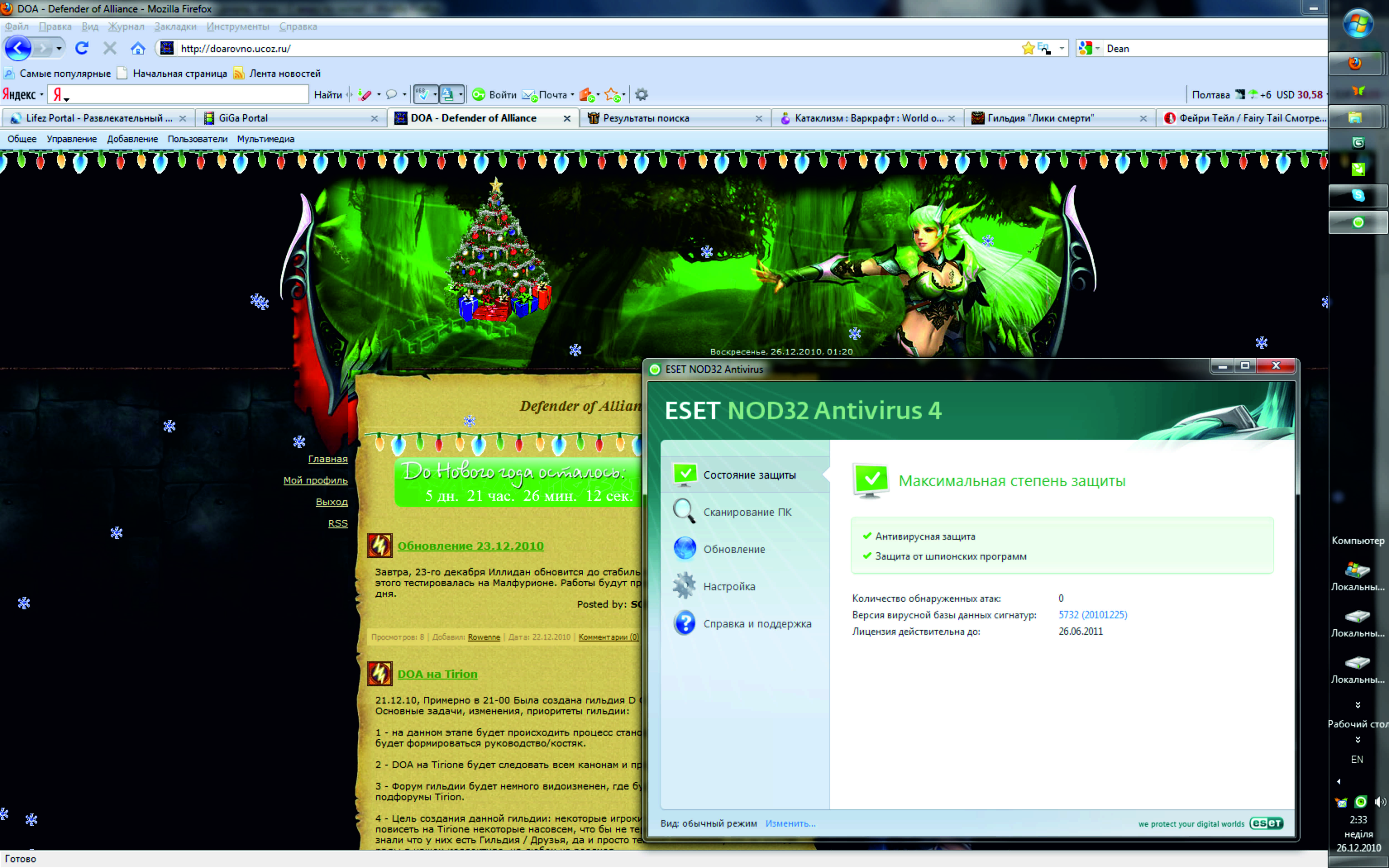Click the Войти login icon in Yandex bar
Image resolution: width=1389 pixels, height=868 pixels.
(x=479, y=95)
